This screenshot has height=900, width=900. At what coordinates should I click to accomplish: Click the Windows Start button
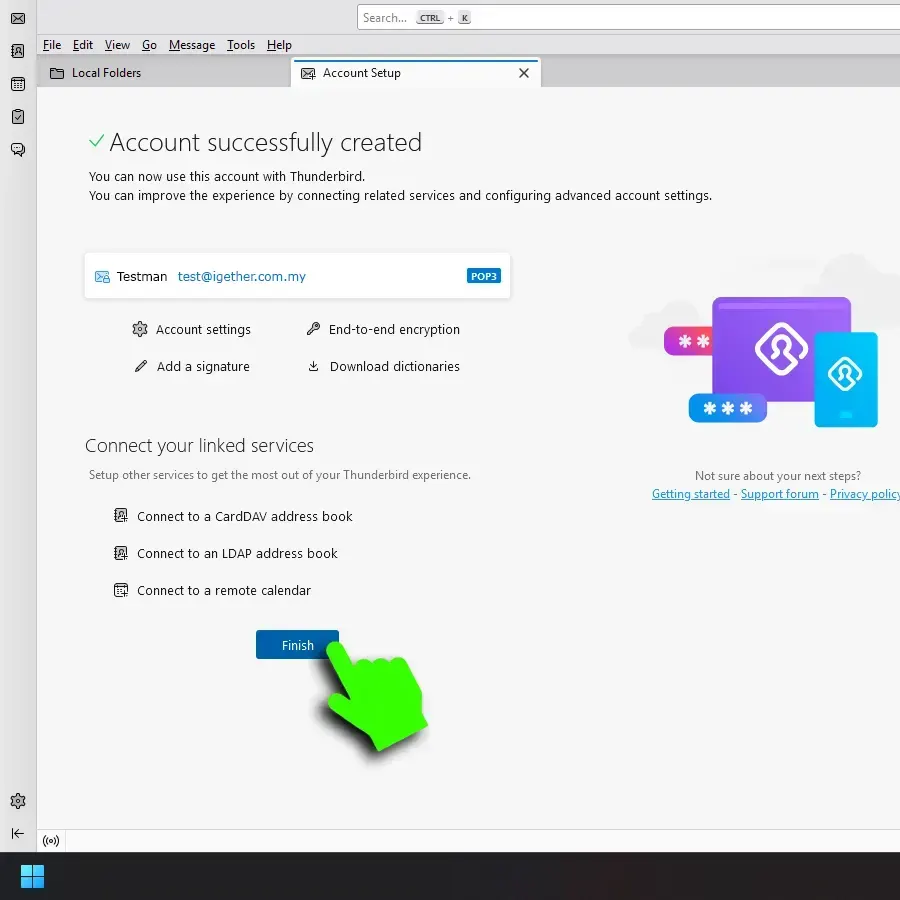pyautogui.click(x=32, y=877)
